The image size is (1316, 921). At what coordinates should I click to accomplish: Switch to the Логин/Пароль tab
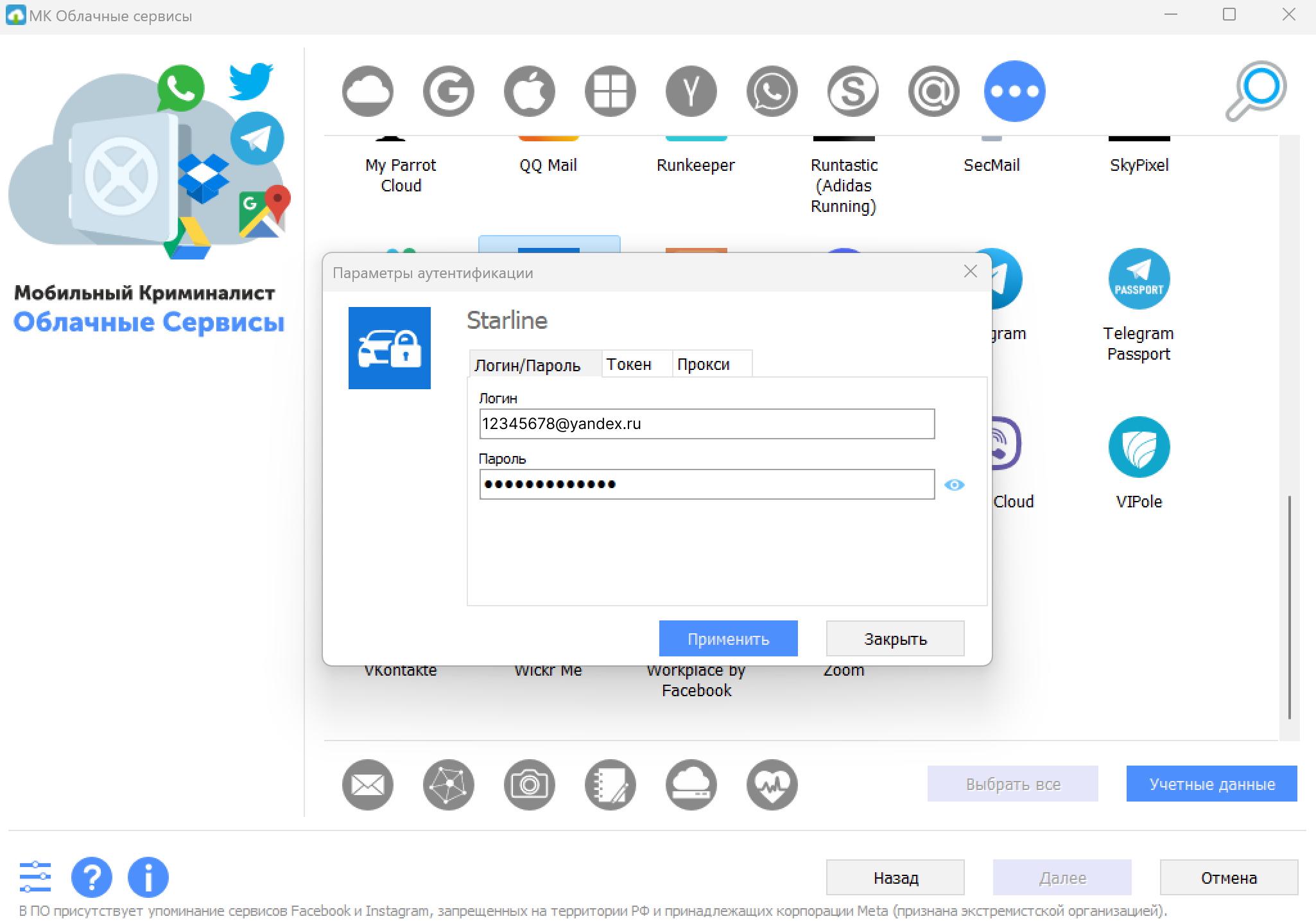pos(535,364)
